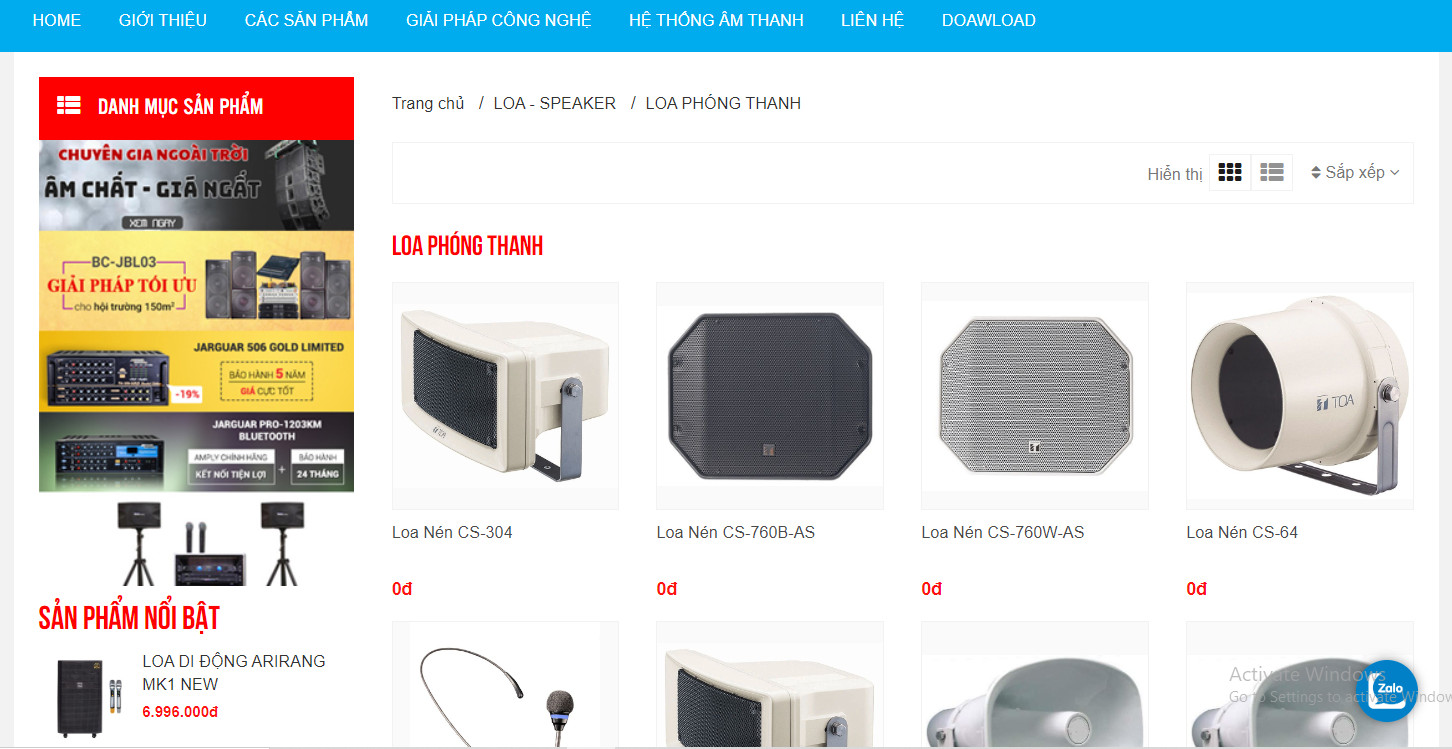The height and width of the screenshot is (749, 1452).
Task: Click the Loa Nén CS-64 speaker image
Action: pyautogui.click(x=1300, y=396)
